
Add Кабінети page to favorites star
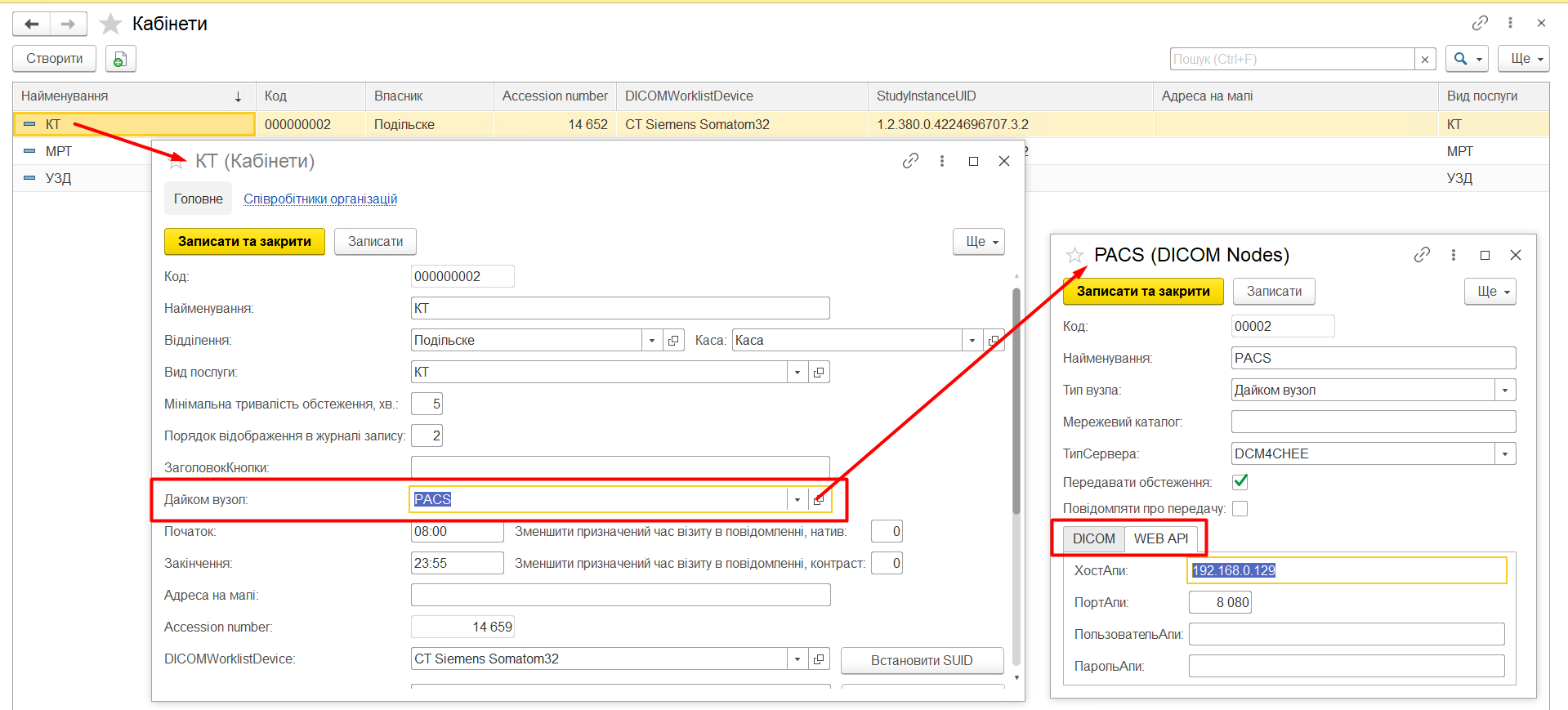pos(110,25)
